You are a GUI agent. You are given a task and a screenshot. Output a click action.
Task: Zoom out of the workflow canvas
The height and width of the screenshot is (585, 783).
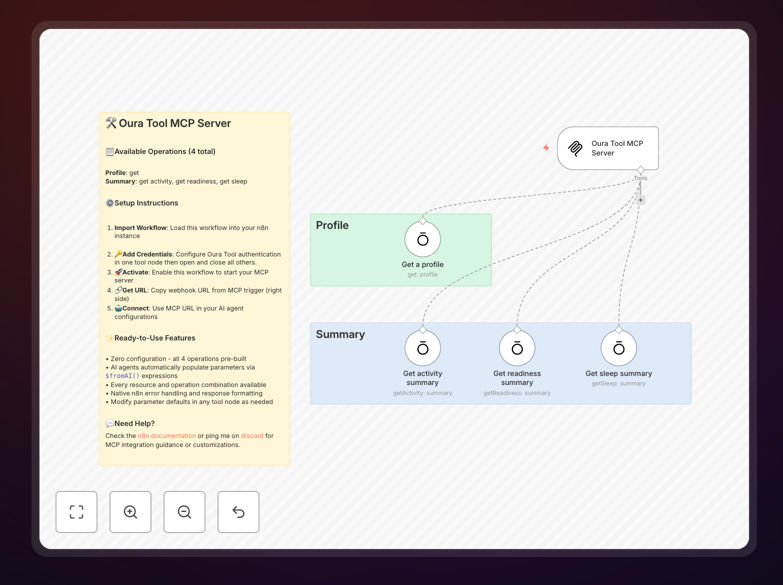(184, 512)
